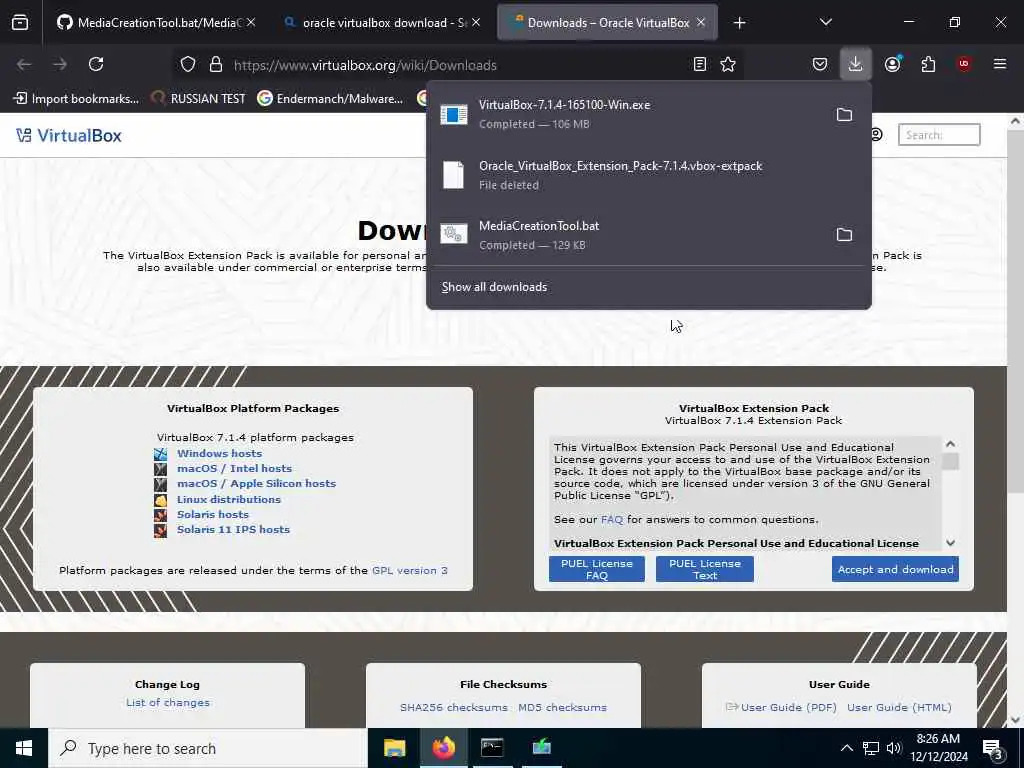Close the oracle virtualbox download search tab
The height and width of the screenshot is (768, 1024).
coord(476,22)
